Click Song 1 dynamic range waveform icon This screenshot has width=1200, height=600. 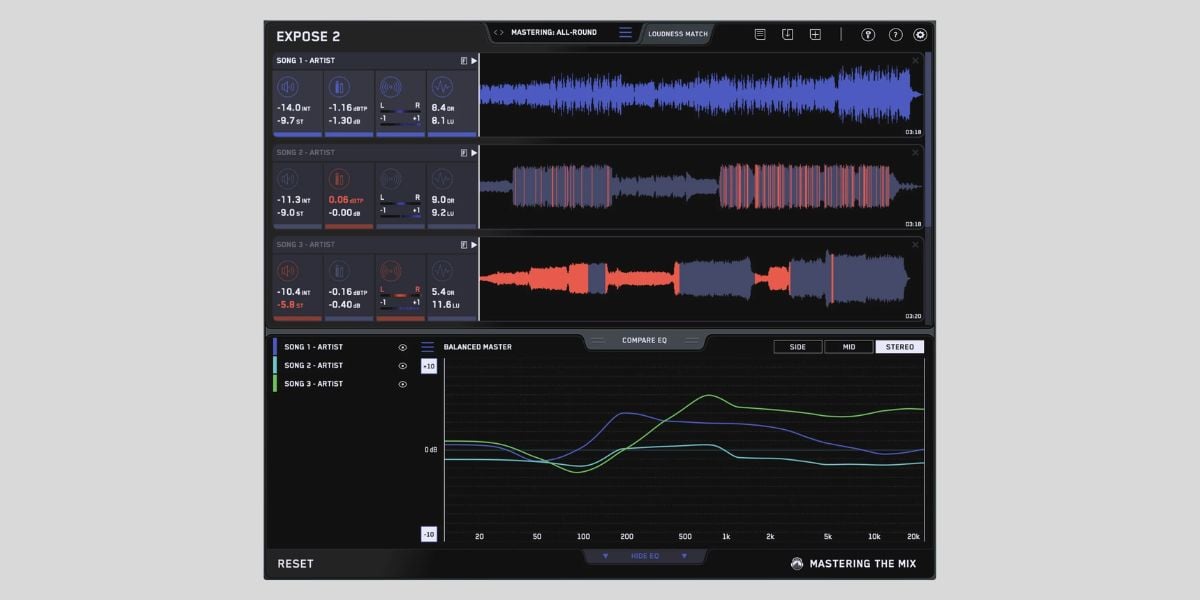coord(441,87)
